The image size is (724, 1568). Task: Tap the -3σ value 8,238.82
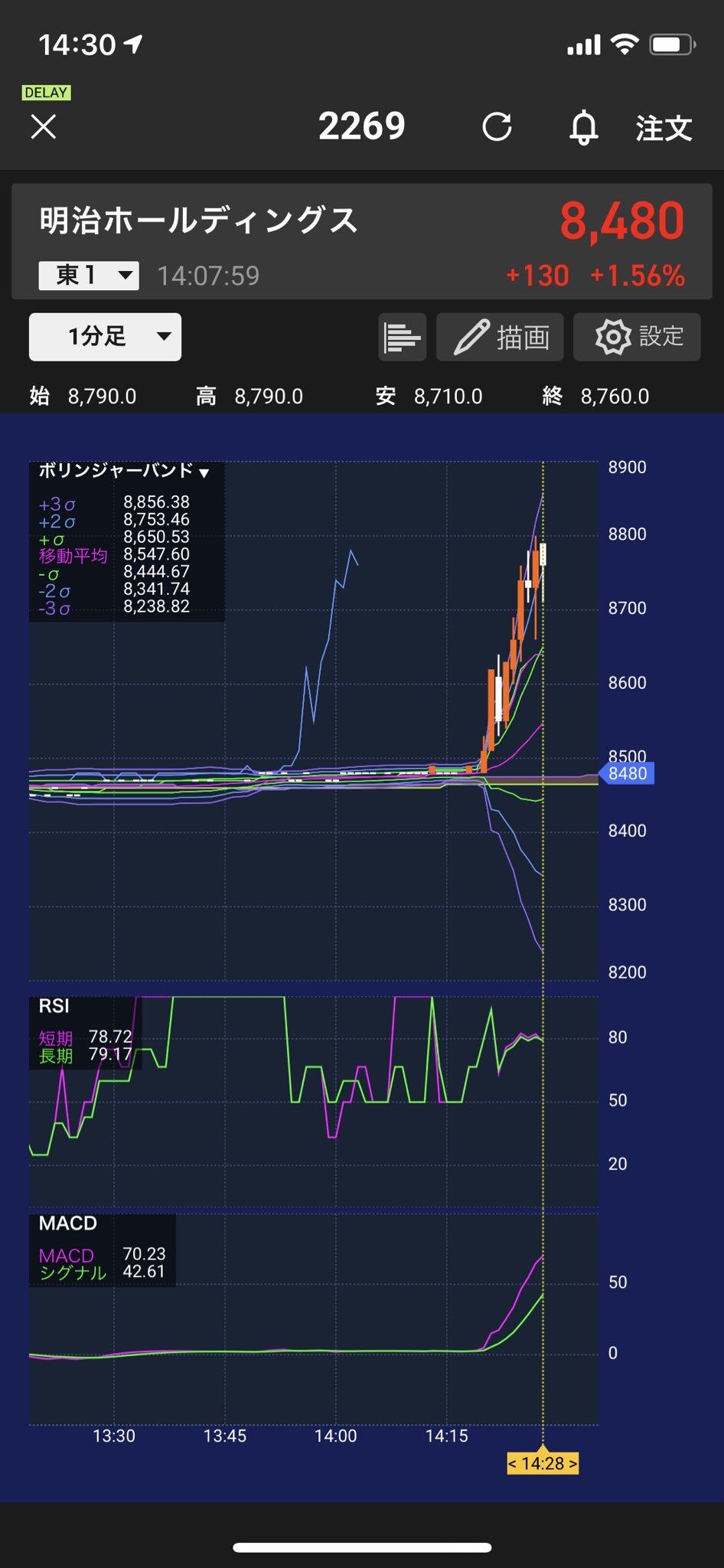pyautogui.click(x=156, y=606)
